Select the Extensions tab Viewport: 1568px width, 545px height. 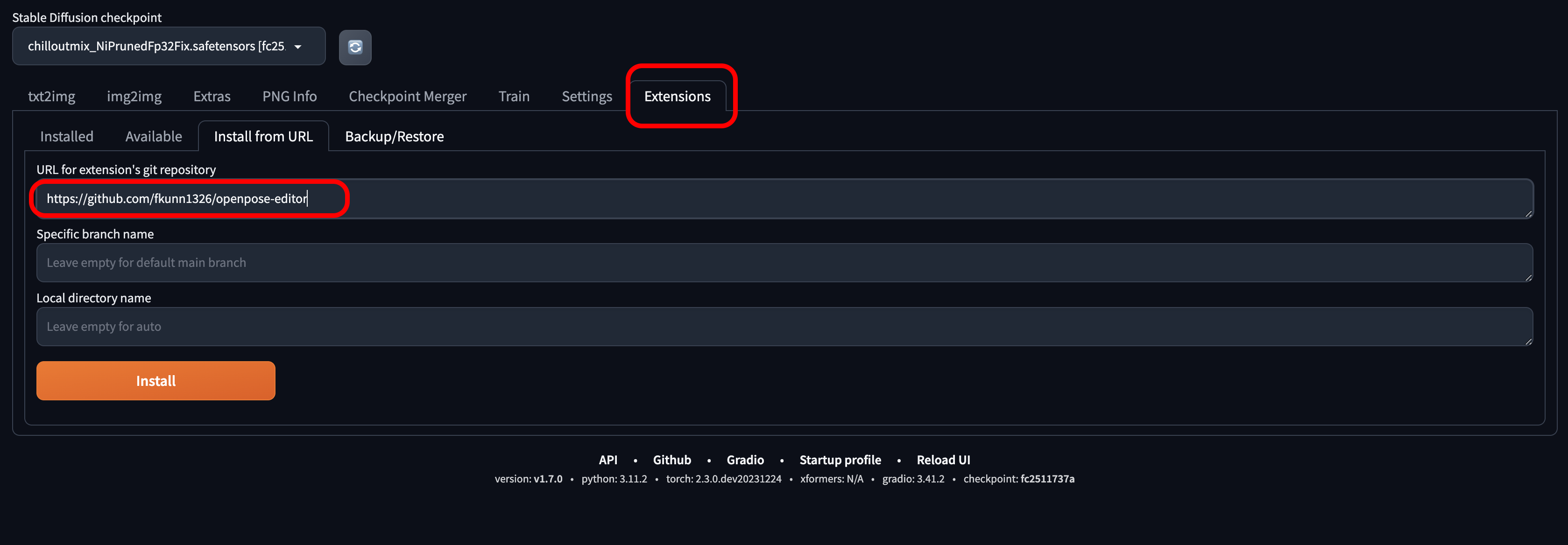click(x=677, y=96)
